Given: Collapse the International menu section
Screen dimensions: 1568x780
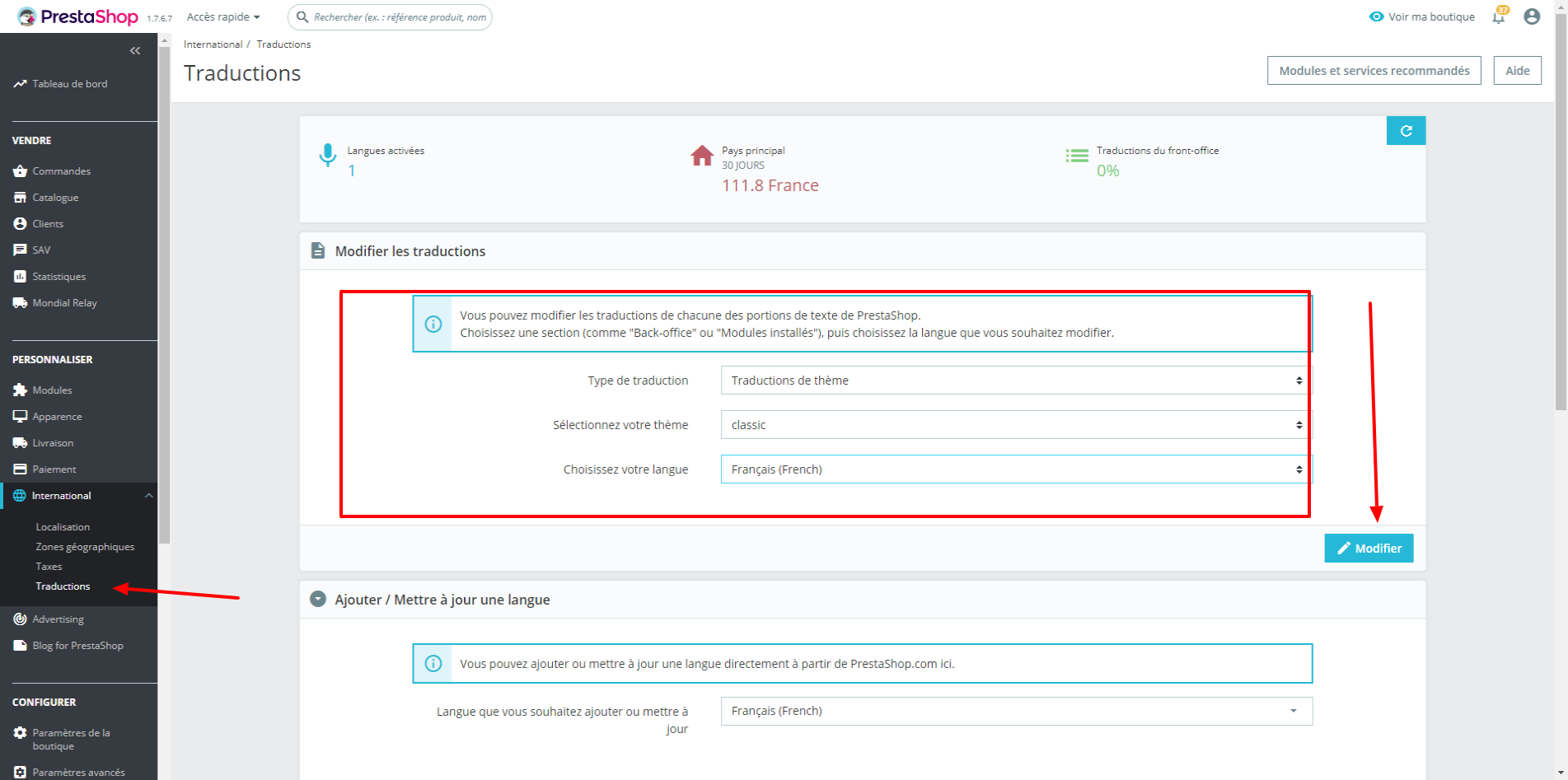Looking at the screenshot, I should pos(149,496).
